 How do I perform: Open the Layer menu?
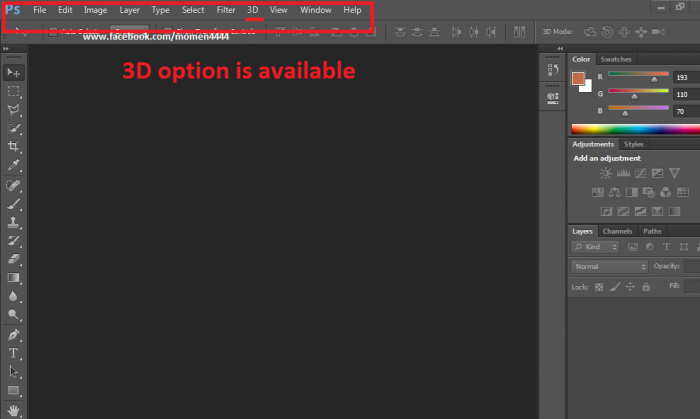point(129,10)
